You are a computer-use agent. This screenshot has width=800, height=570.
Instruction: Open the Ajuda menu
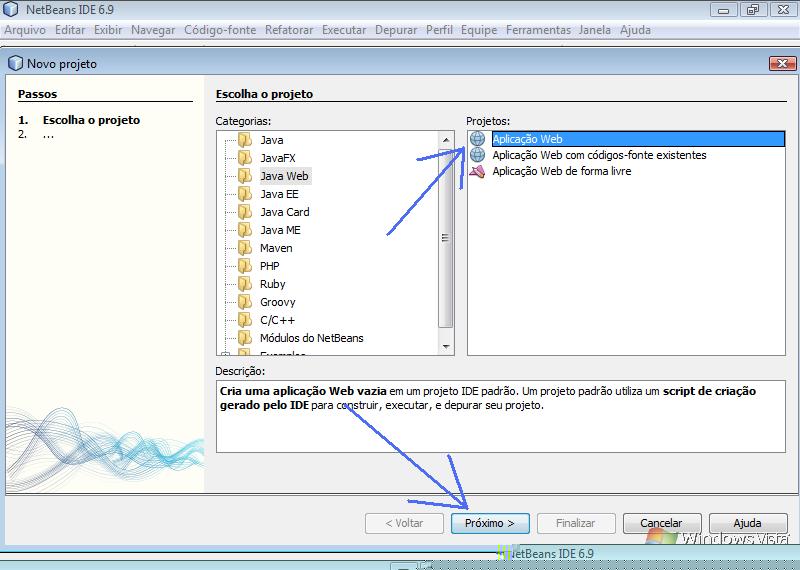635,30
